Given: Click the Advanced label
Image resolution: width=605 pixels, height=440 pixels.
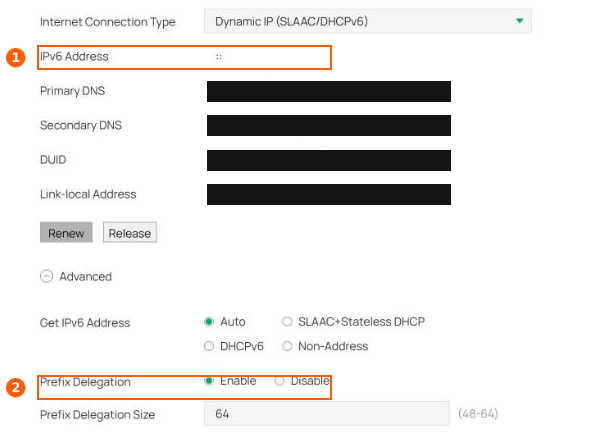Looking at the screenshot, I should point(86,276).
